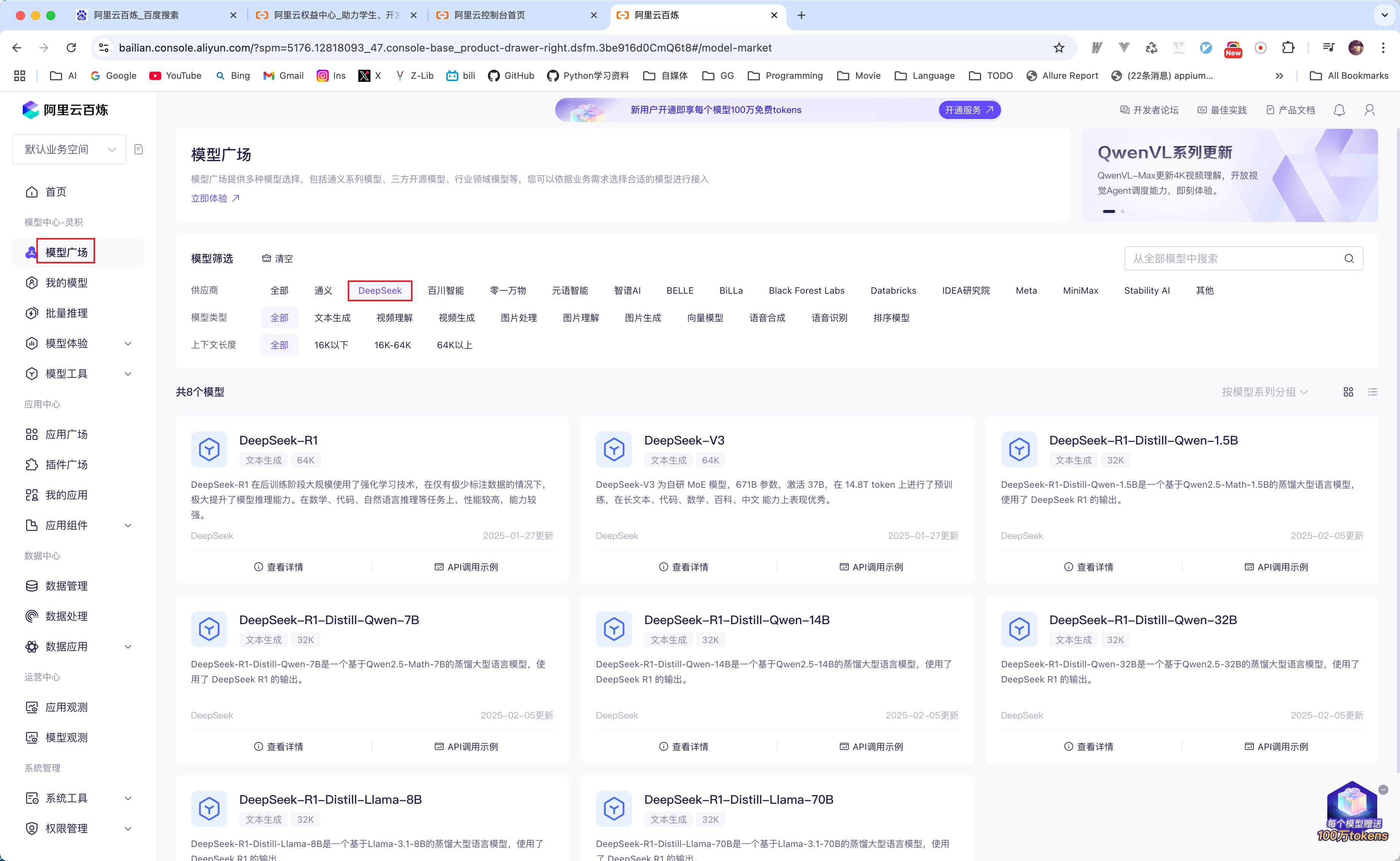Click the media control toolbar icon
The image size is (1400, 861).
pos(1329,48)
